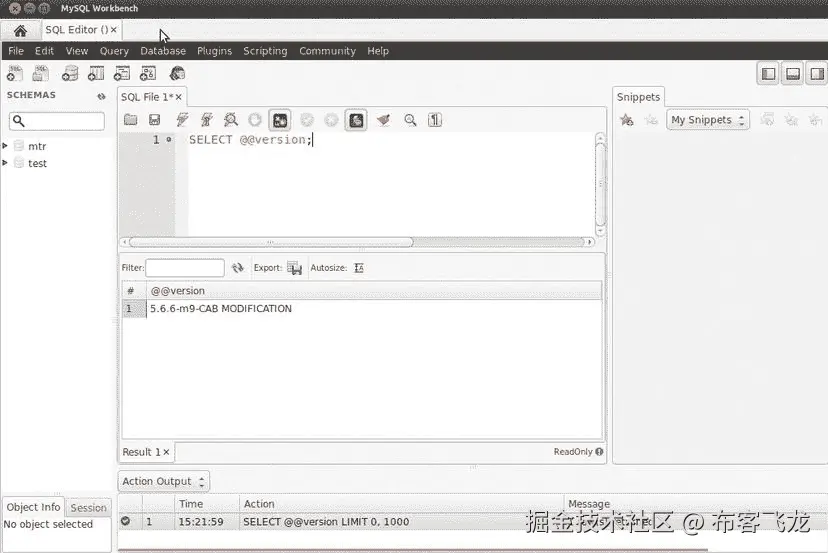Open the Database menu

point(163,51)
